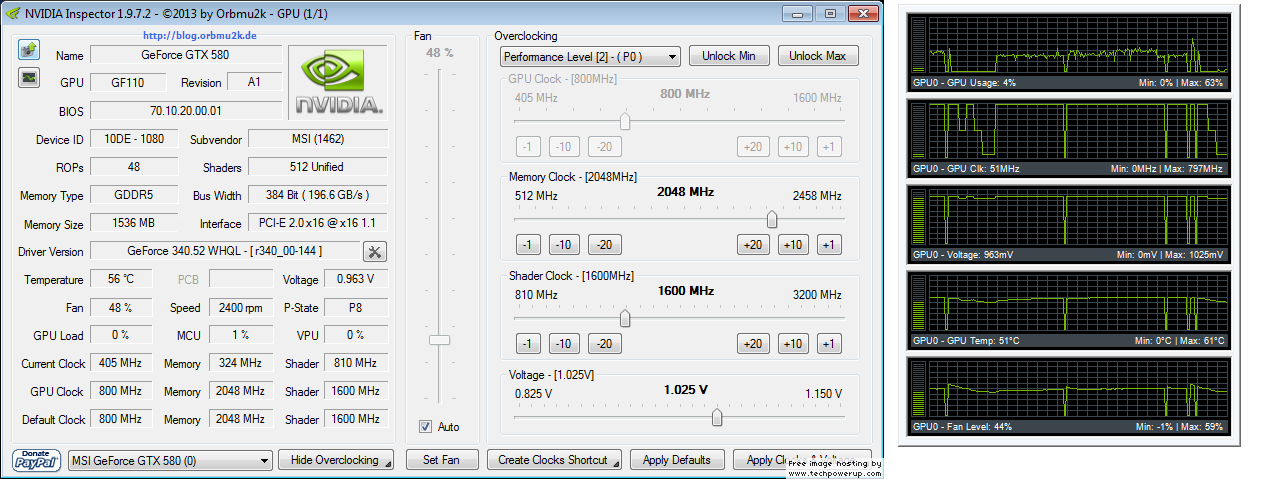Viewport: 1284px width, 494px height.
Task: Close the NVIDIA Inspector window
Action: (x=862, y=13)
